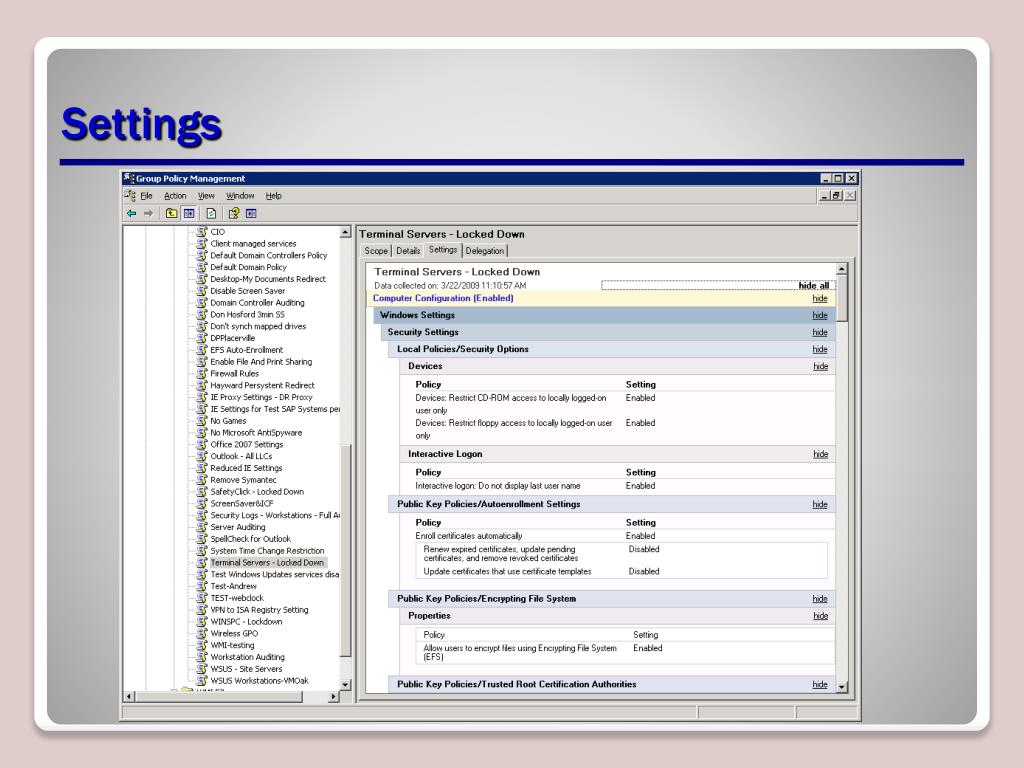
Task: Click the GPO icon beside Default Domain Policy
Action: [202, 267]
